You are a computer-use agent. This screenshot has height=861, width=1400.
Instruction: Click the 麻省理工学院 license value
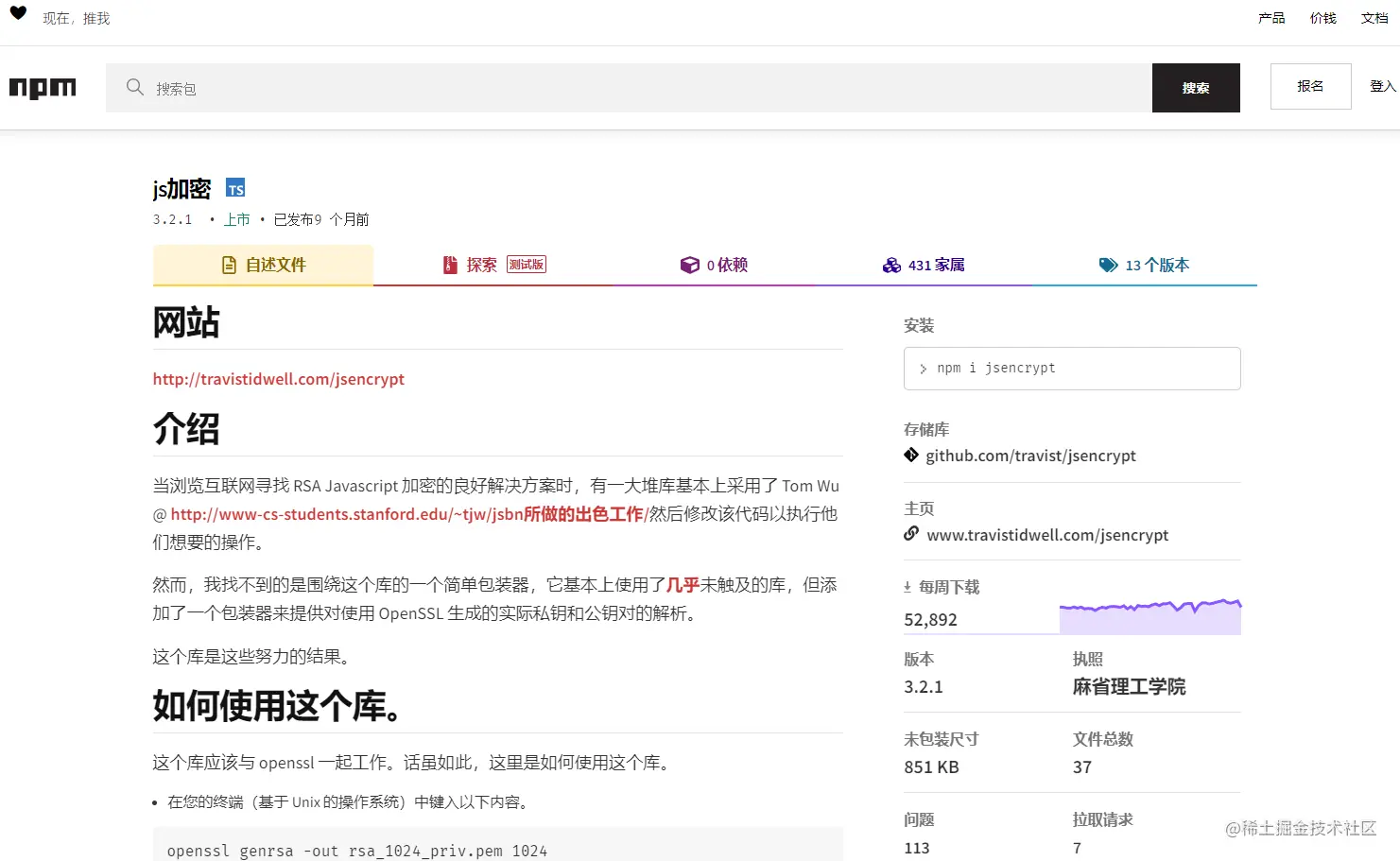tap(1129, 687)
